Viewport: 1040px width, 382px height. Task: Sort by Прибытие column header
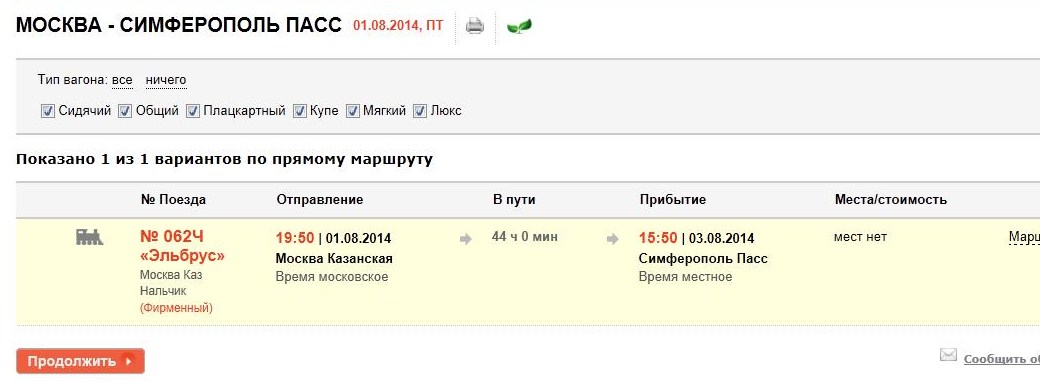pos(673,200)
